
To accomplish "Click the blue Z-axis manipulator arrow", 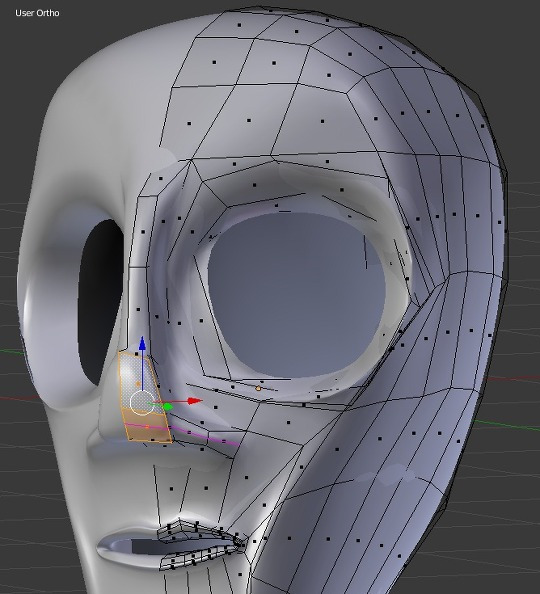I will [142, 344].
